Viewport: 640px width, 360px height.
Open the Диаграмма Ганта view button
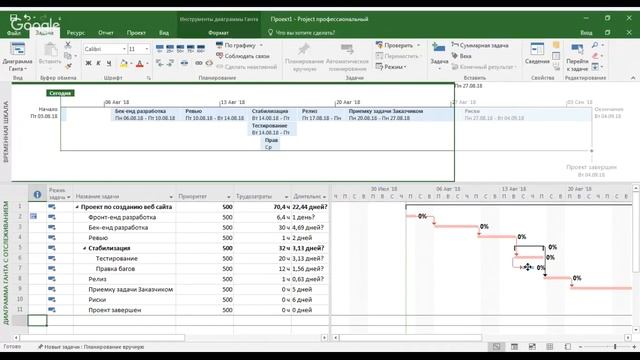coord(17,57)
